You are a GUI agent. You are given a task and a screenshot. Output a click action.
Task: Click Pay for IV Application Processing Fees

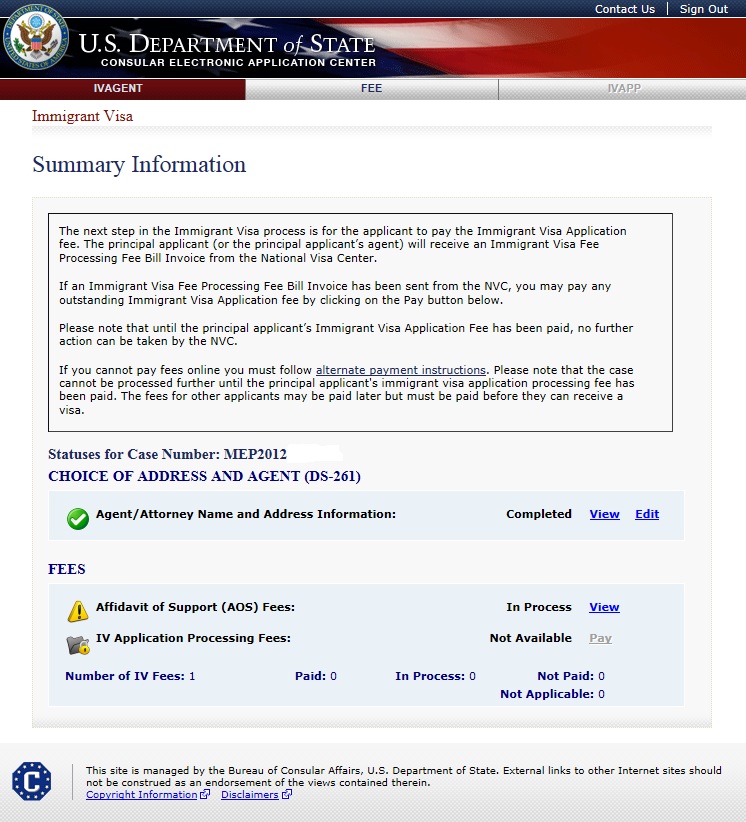[x=600, y=638]
